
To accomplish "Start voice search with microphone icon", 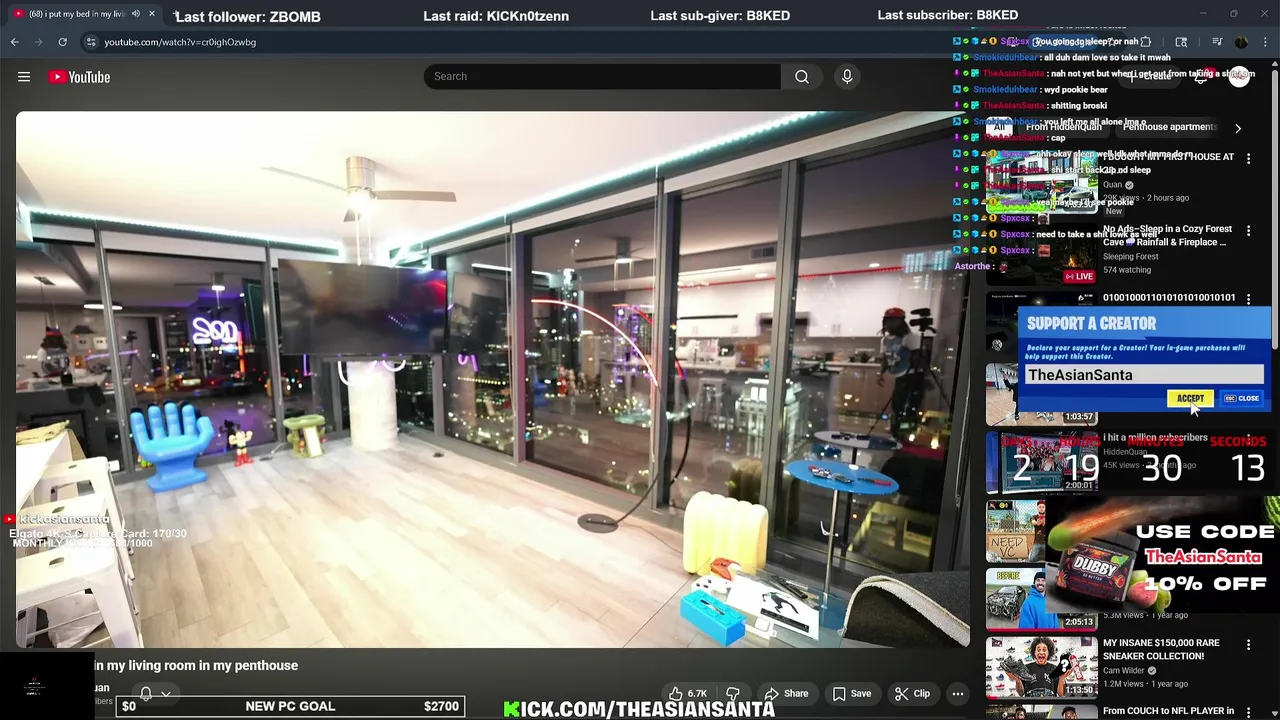I will [x=847, y=77].
